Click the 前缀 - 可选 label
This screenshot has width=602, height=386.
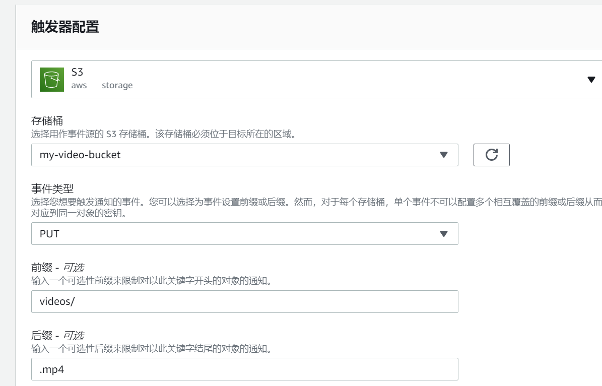58,267
